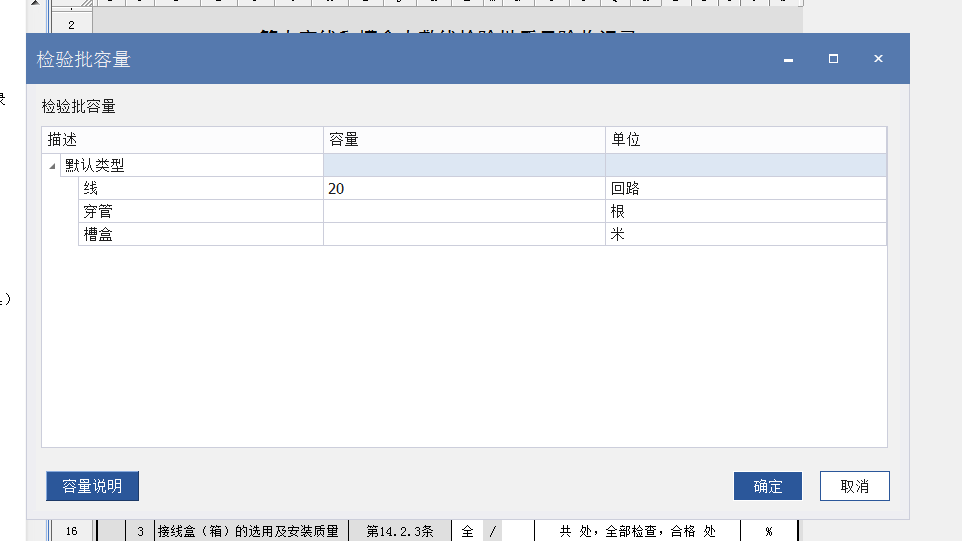Click the 回路 unit cell

pos(745,188)
